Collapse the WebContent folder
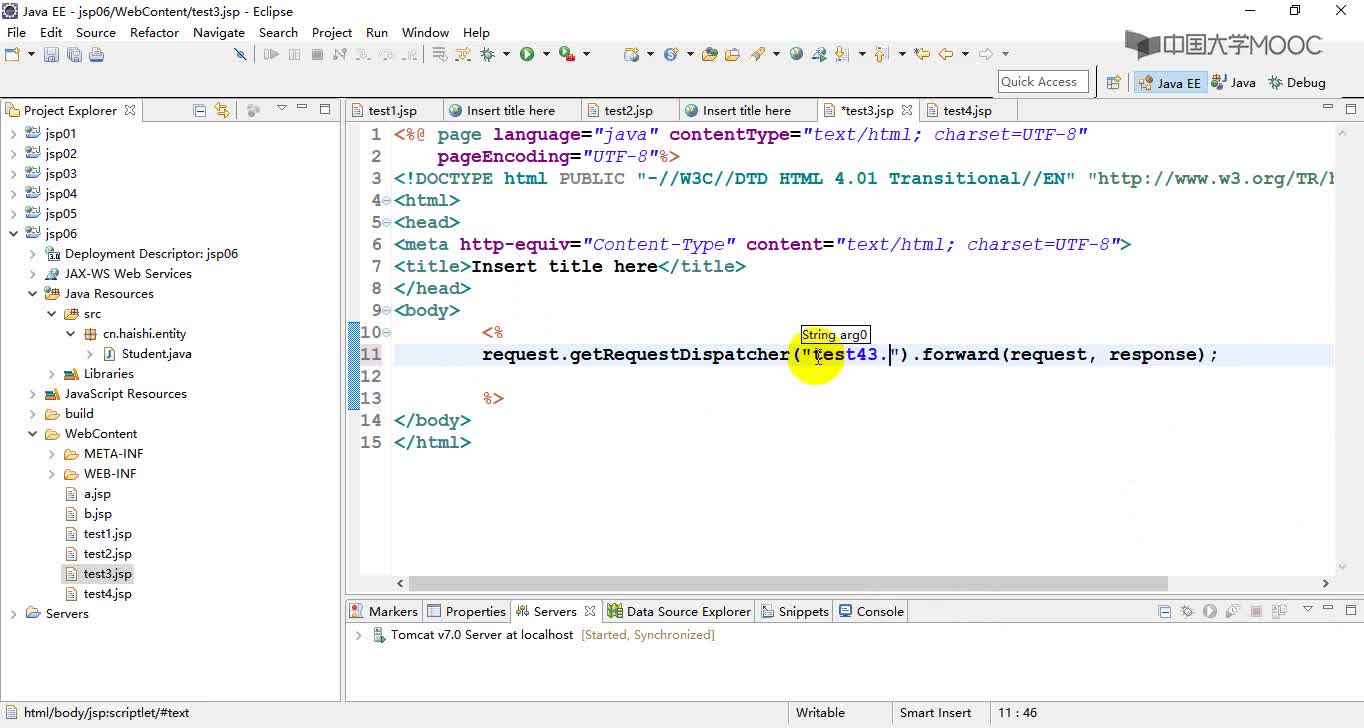 click(32, 434)
